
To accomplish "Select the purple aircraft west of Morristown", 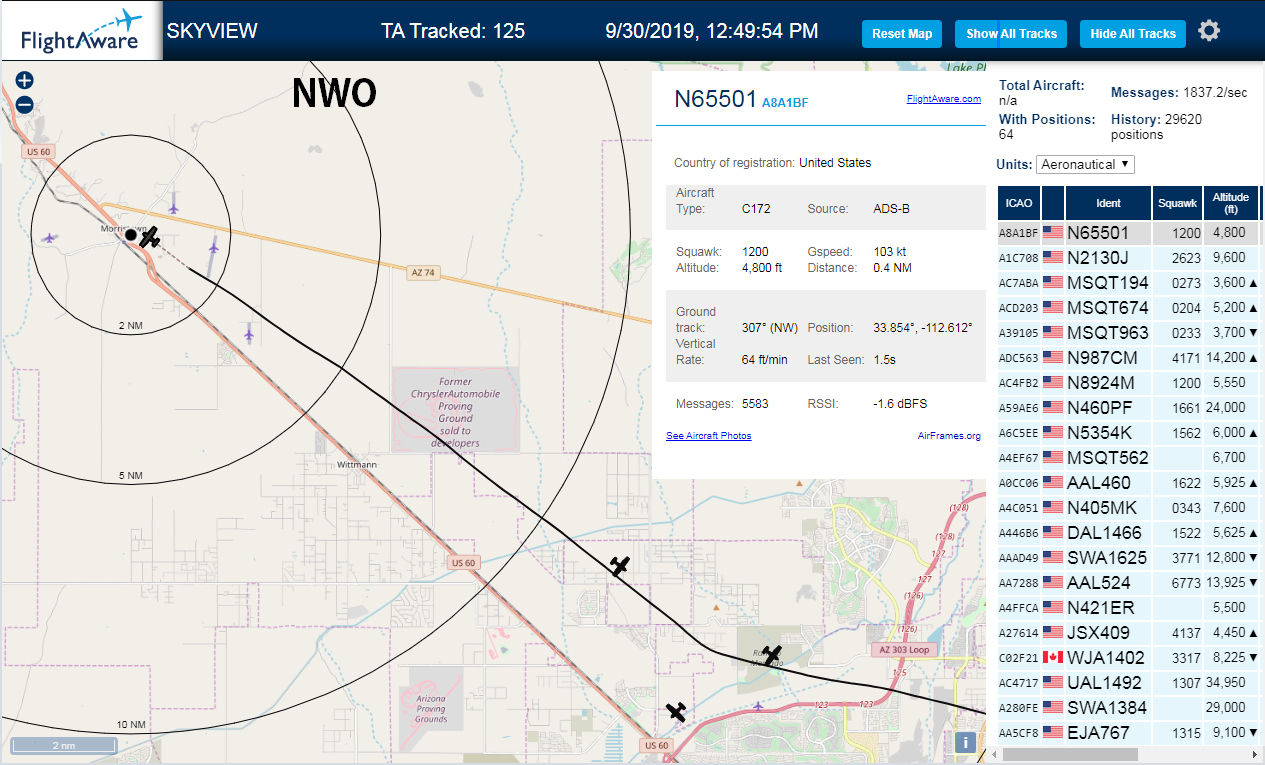I will (50, 238).
